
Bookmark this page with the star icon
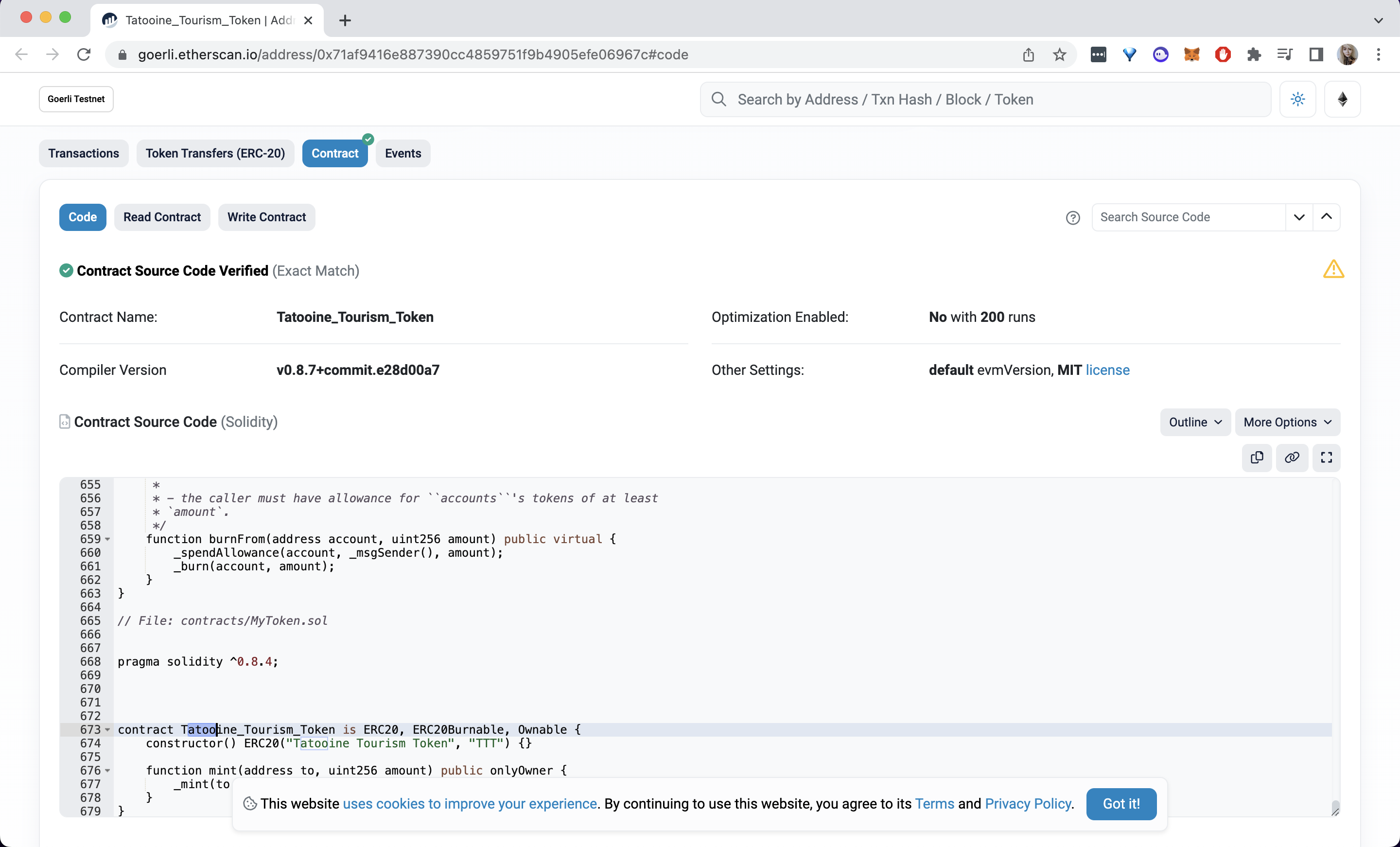[1059, 54]
